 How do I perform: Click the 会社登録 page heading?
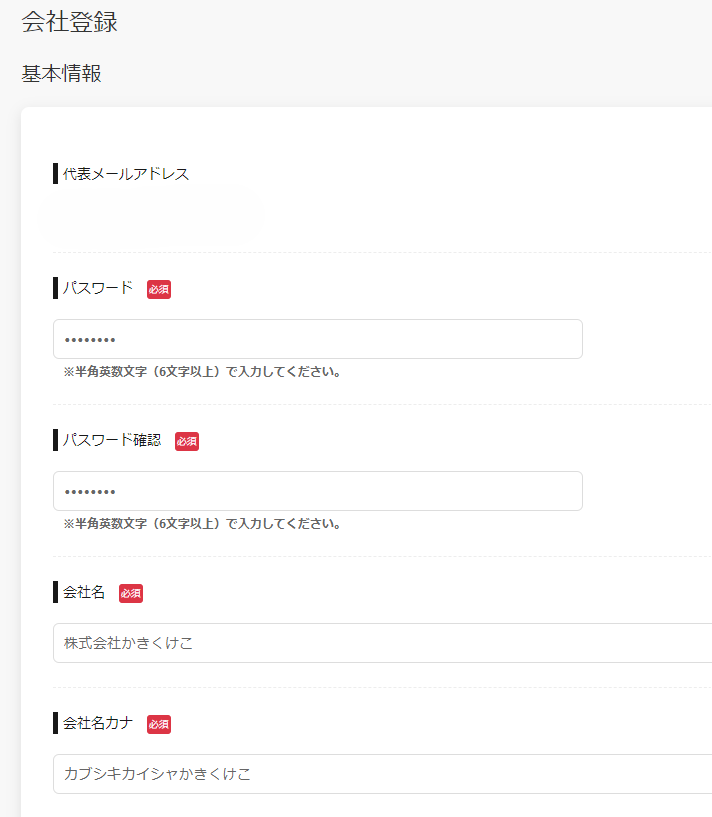click(69, 22)
